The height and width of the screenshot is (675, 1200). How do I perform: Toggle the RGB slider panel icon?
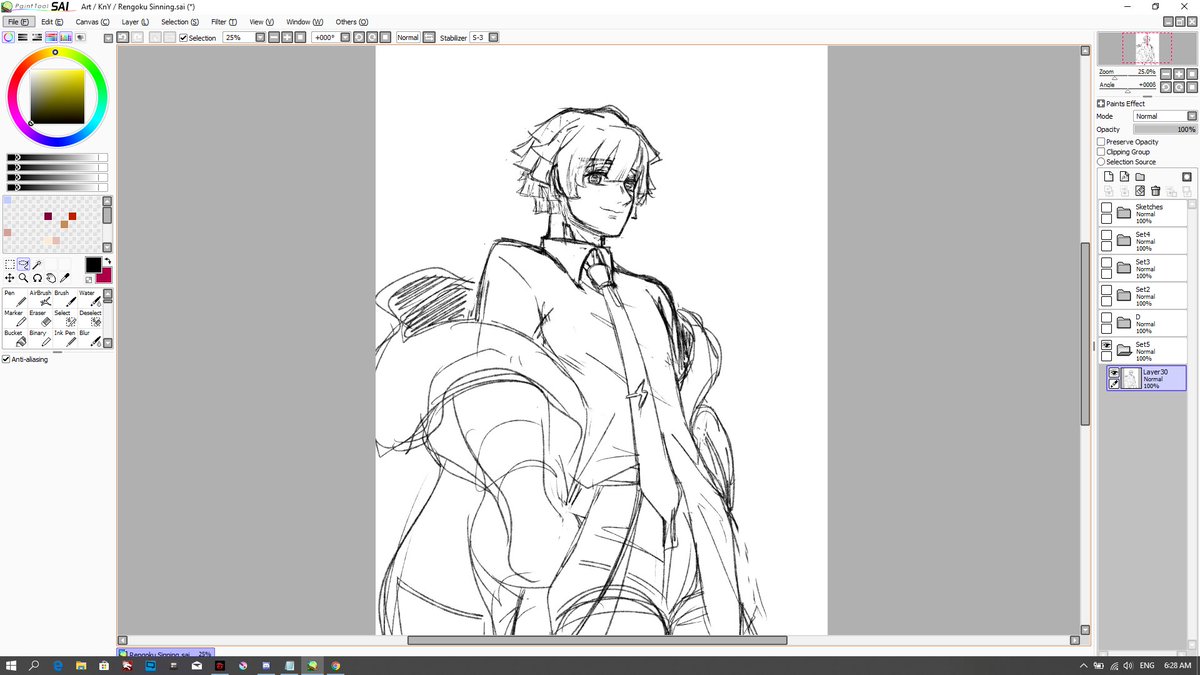click(22, 37)
